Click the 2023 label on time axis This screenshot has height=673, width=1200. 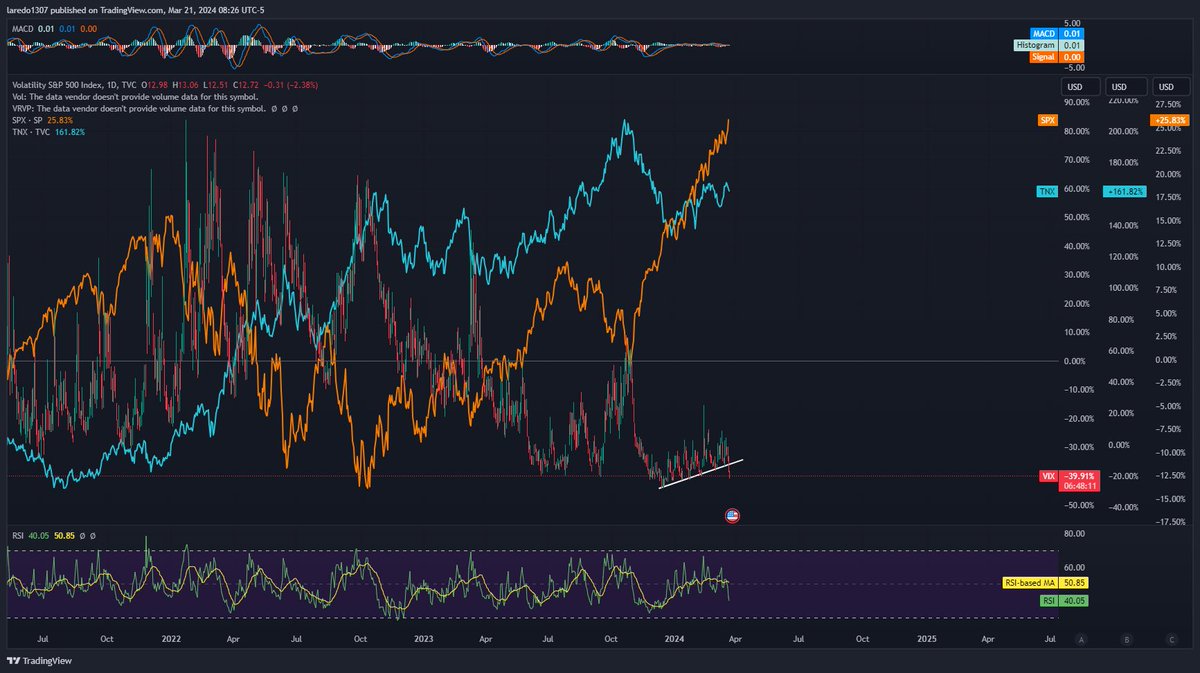click(423, 637)
